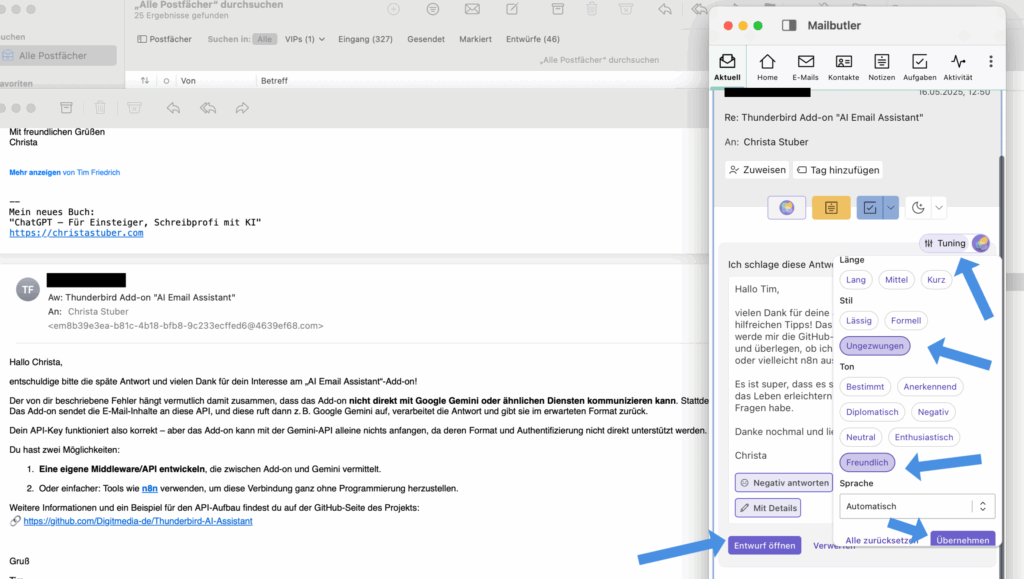Click the envelope get-mail icon in top Mail toolbar
This screenshot has width=1024, height=579.
tap(472, 9)
